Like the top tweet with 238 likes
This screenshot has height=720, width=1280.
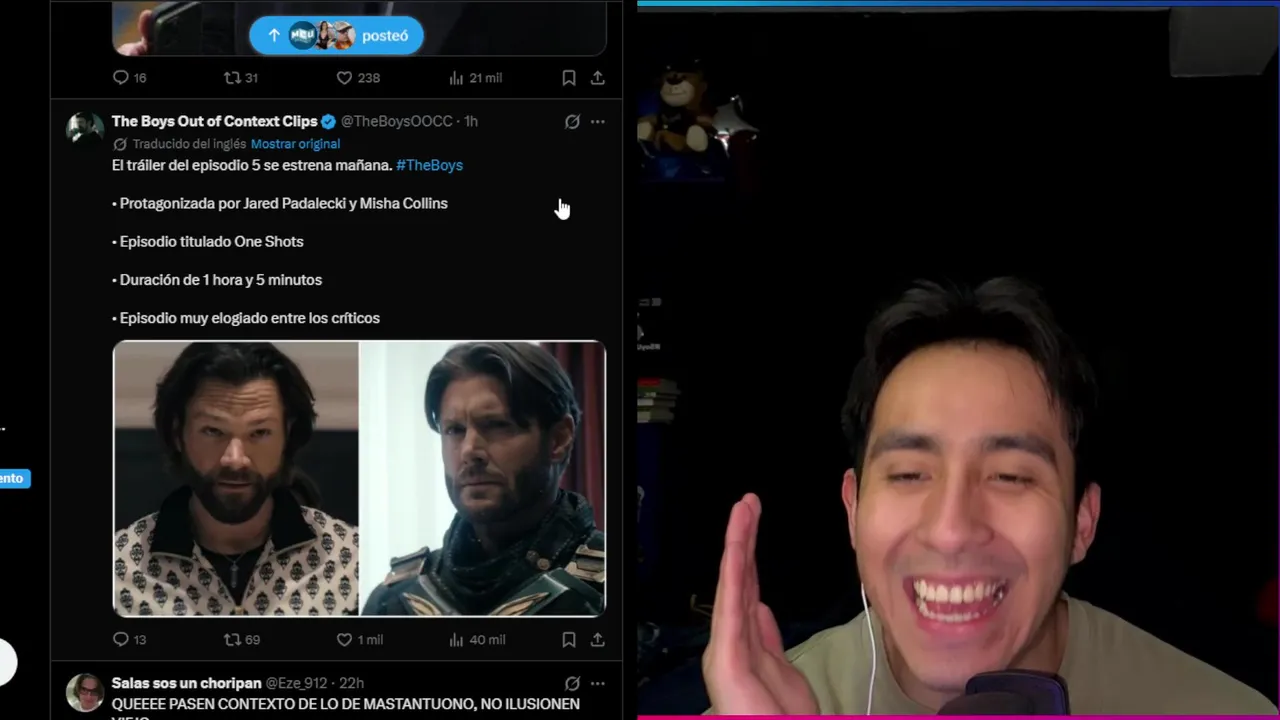pyautogui.click(x=358, y=78)
